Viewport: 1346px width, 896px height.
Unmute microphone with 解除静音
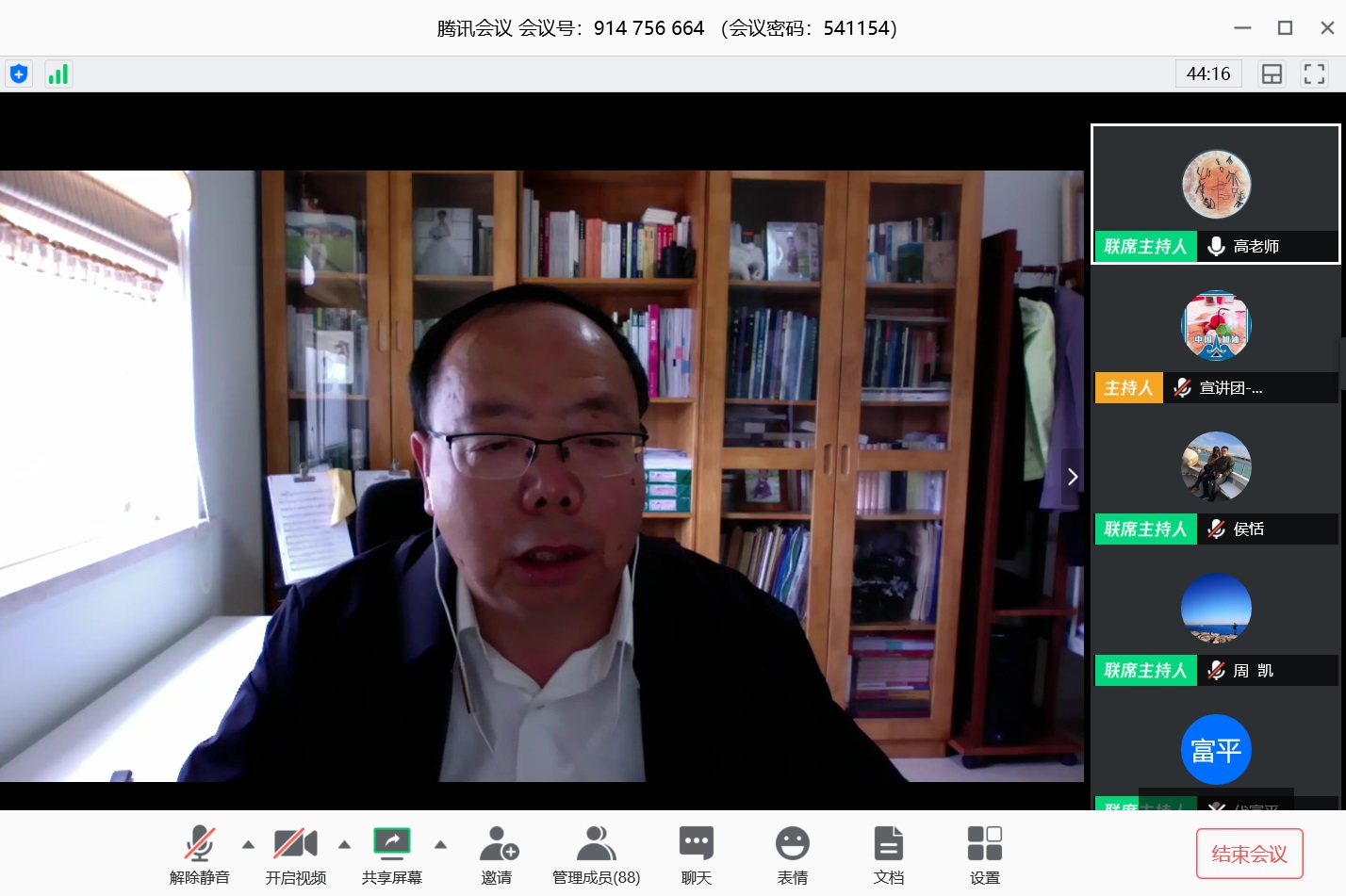click(199, 855)
